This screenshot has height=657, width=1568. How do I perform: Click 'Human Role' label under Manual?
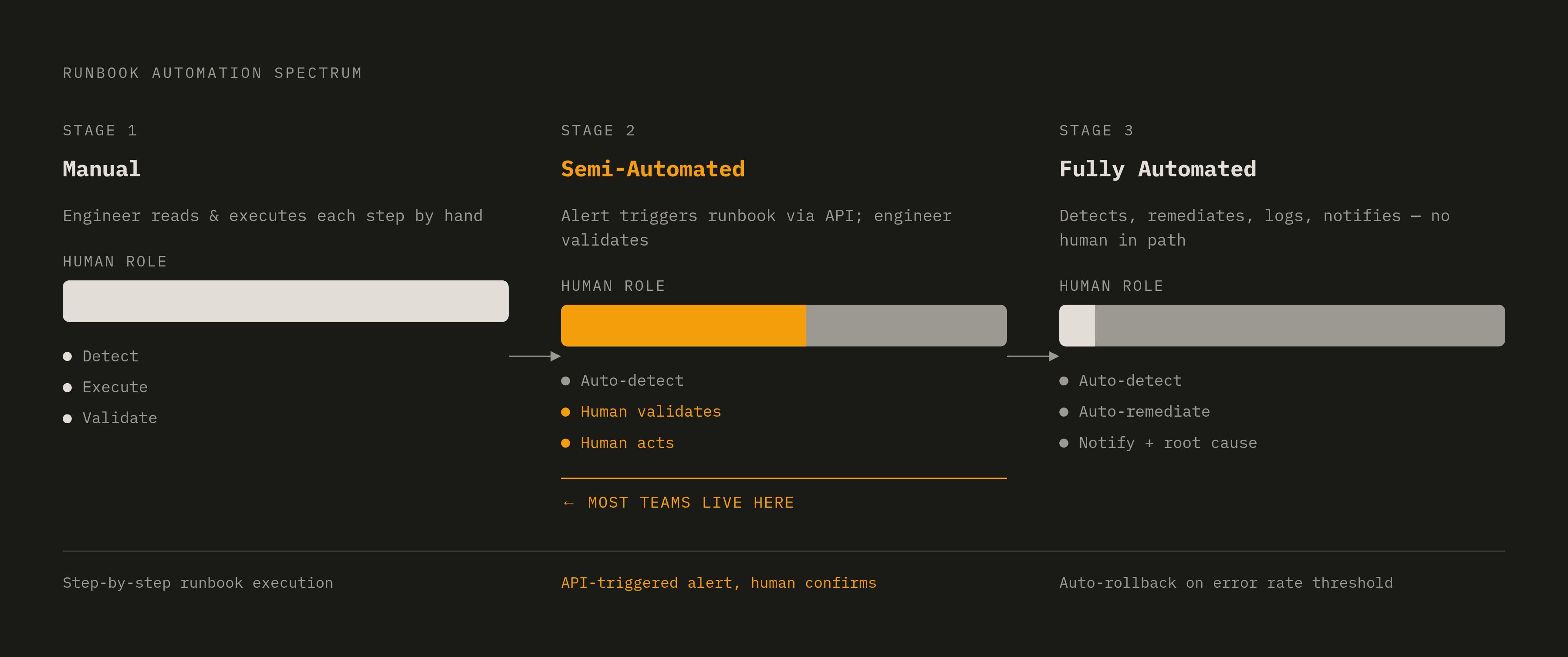click(115, 262)
